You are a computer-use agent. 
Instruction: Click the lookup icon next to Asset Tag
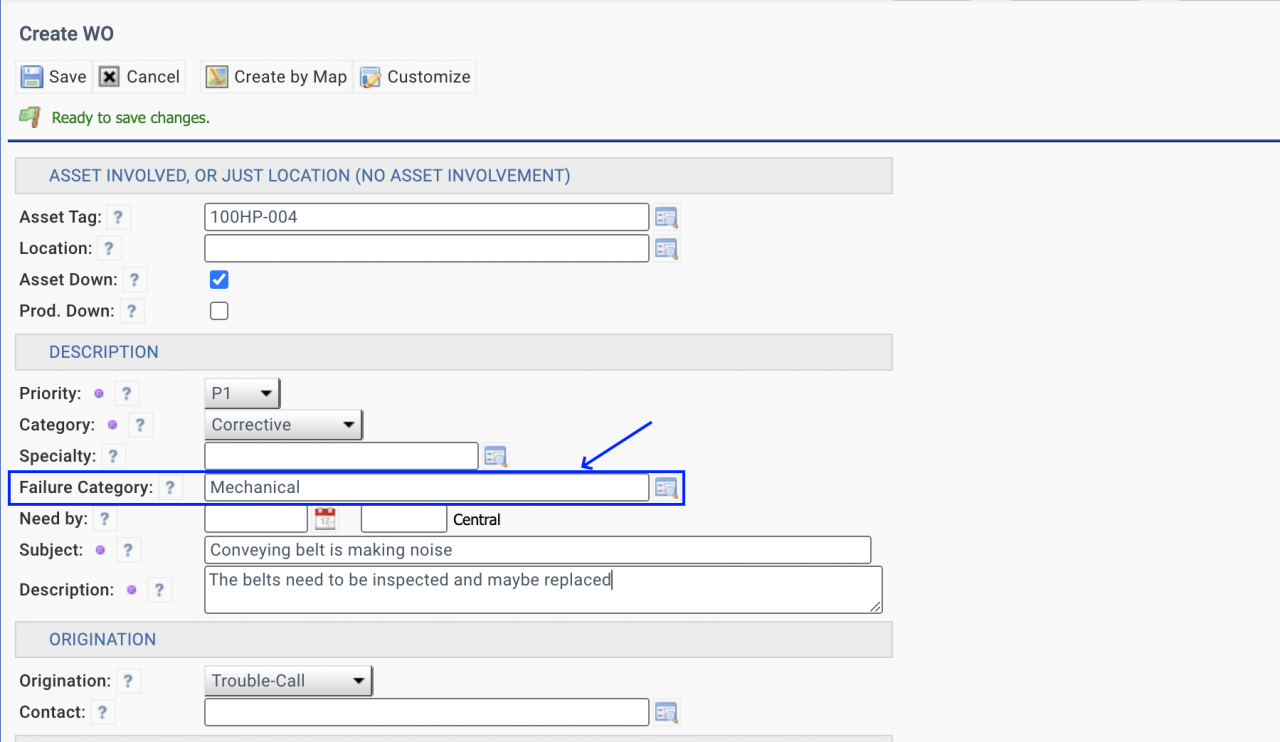666,217
